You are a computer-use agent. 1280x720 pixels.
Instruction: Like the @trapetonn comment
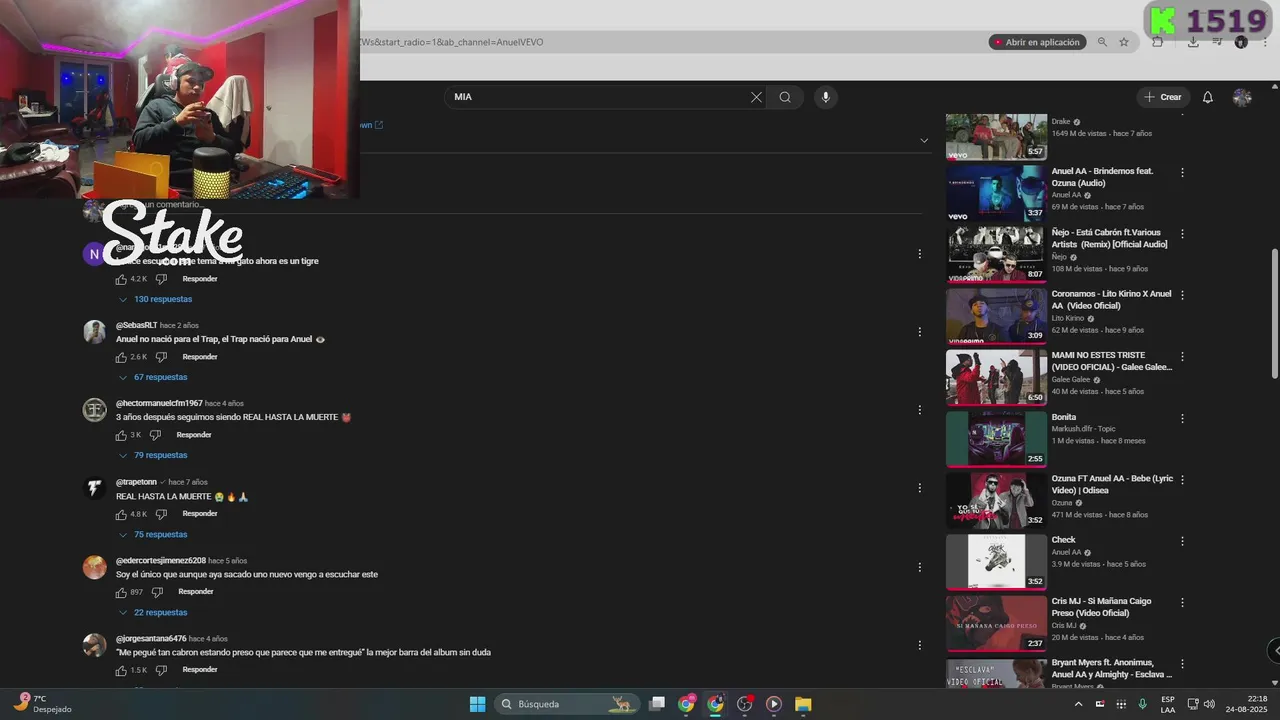121,514
